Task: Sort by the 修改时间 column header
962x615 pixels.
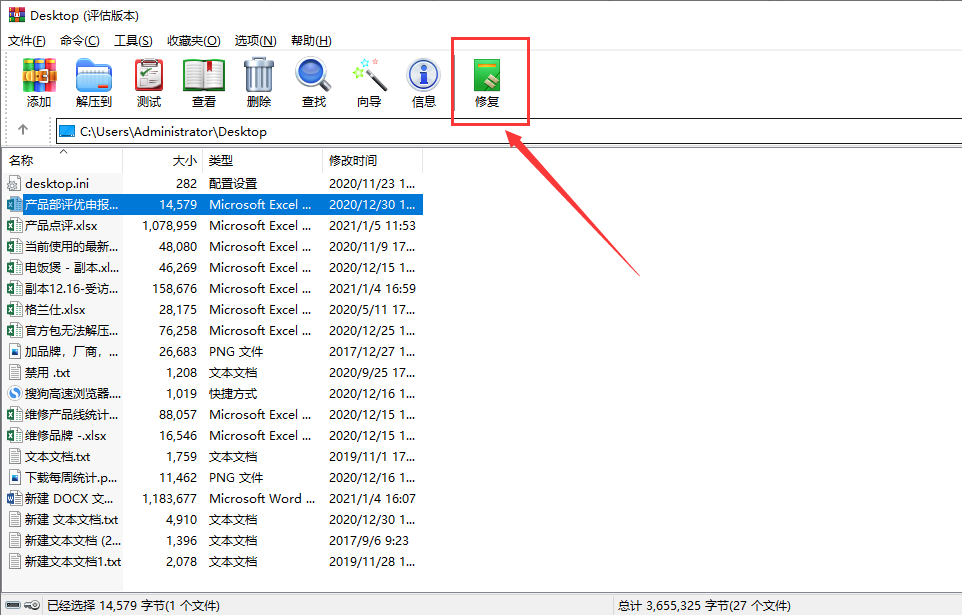Action: pos(372,161)
